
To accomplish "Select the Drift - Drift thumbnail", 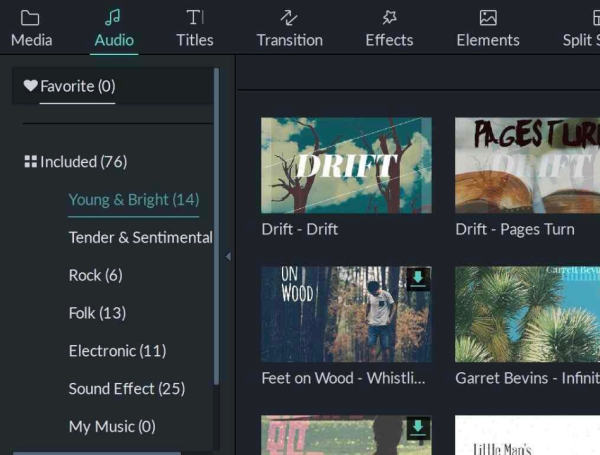I will coord(346,165).
